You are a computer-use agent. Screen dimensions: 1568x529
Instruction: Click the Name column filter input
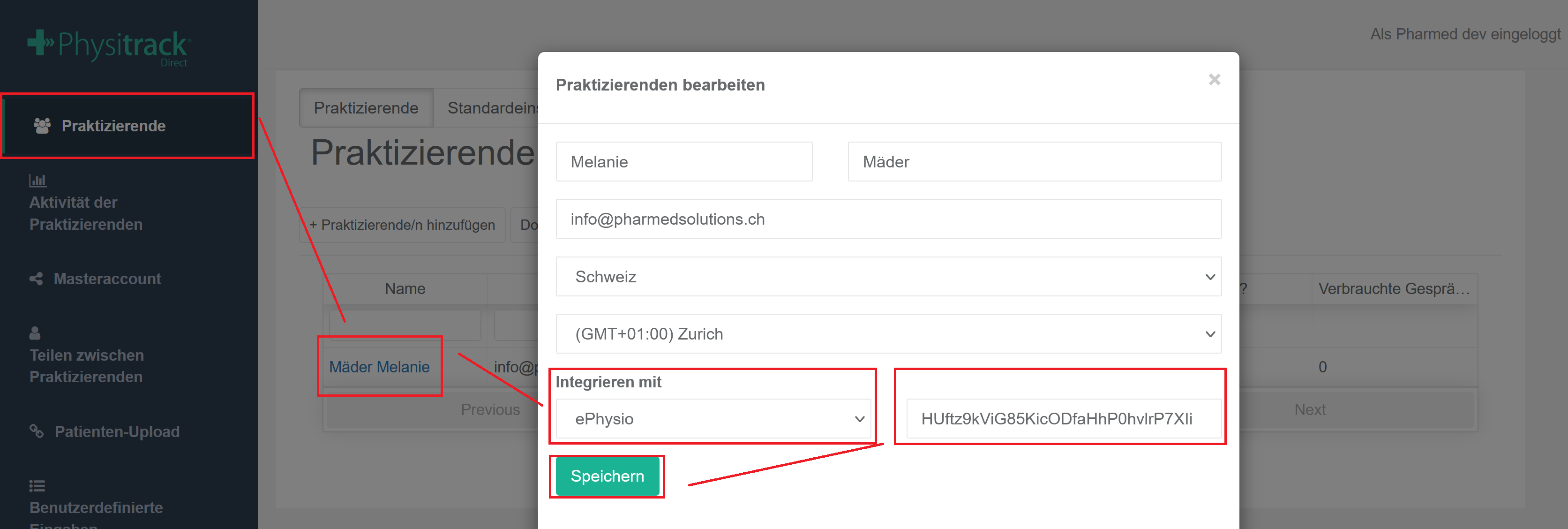click(x=405, y=325)
